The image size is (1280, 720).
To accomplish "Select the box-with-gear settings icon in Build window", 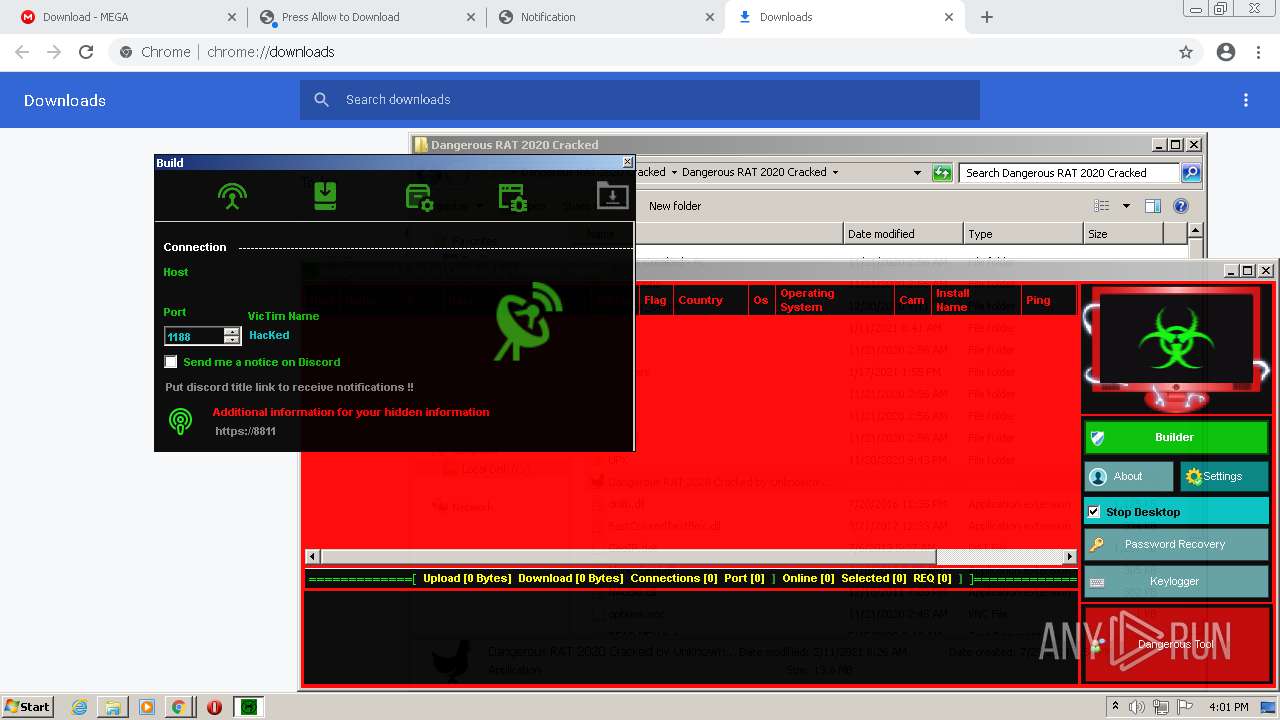I will pyautogui.click(x=419, y=196).
